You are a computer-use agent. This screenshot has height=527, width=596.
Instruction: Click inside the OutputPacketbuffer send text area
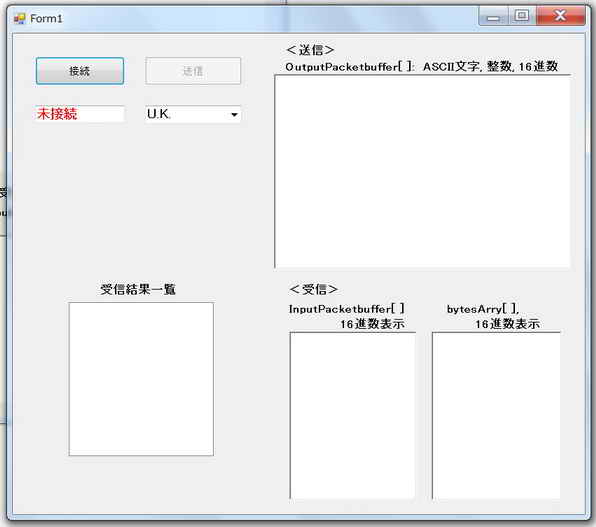422,171
